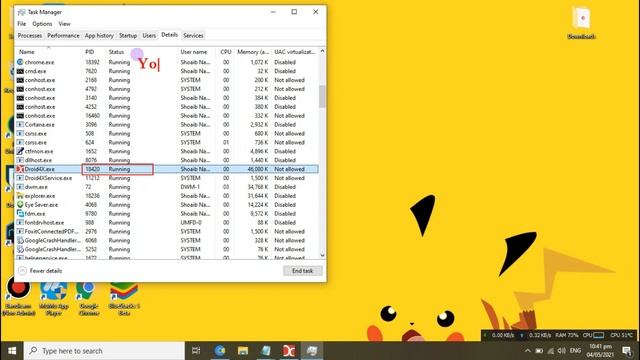The width and height of the screenshot is (640, 360).
Task: Click the battery icon in system tray
Action: click(539, 351)
